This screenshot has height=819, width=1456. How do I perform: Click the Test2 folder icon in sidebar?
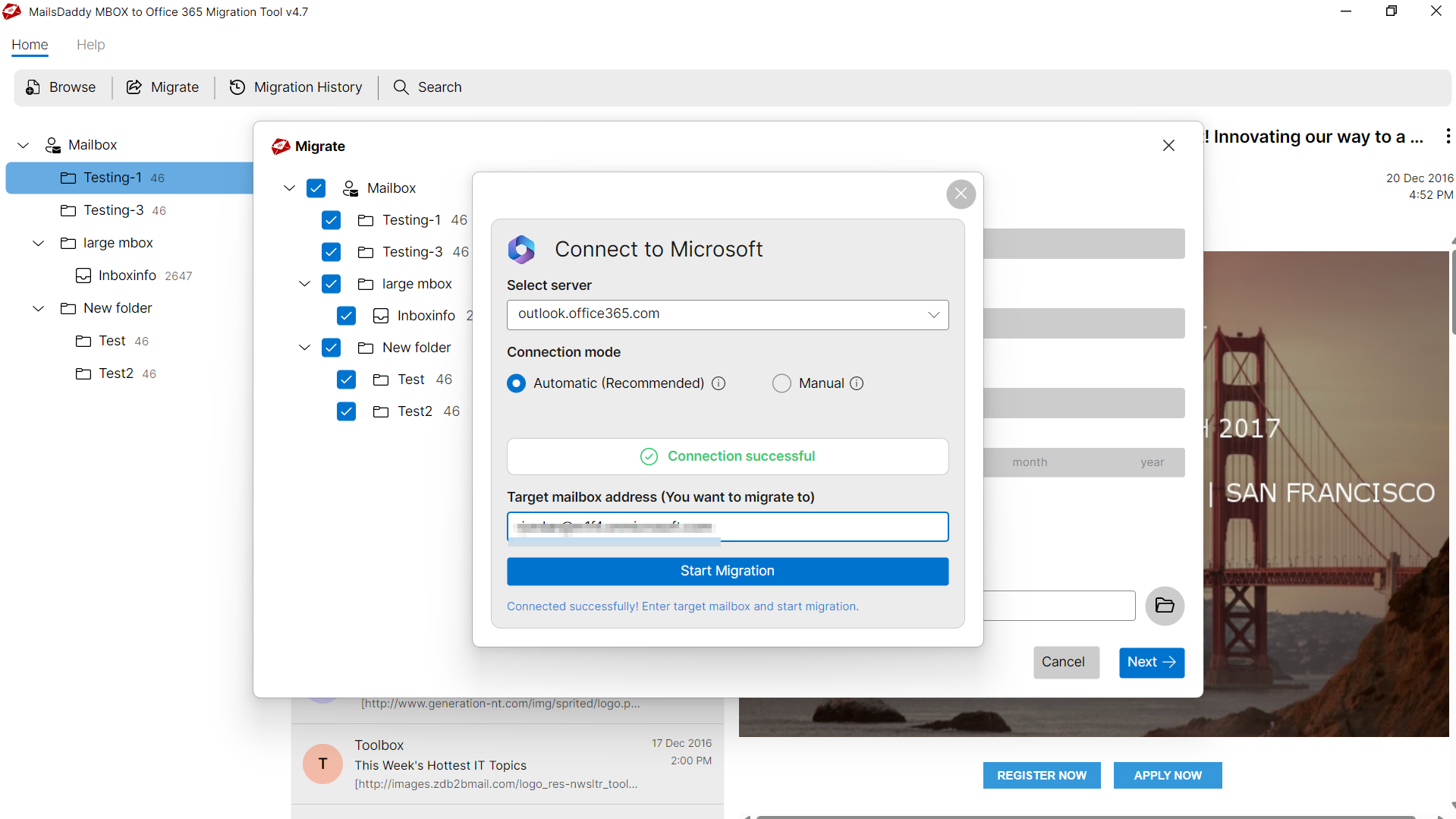pyautogui.click(x=83, y=373)
